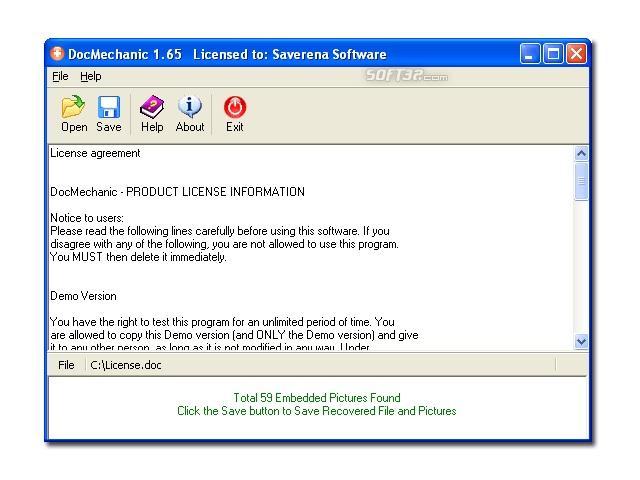
Task: Click the 'Demo Version' line
Action: [x=83, y=296]
